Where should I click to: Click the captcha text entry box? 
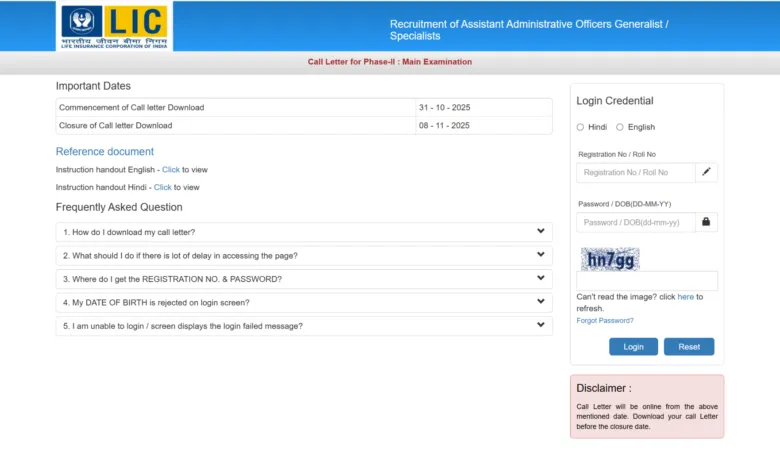647,281
